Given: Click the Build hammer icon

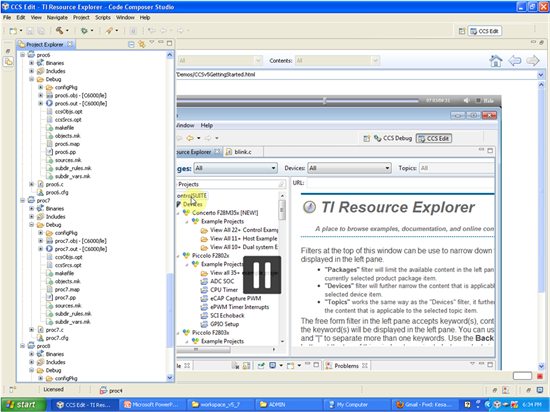Looking at the screenshot, I should 60,31.
